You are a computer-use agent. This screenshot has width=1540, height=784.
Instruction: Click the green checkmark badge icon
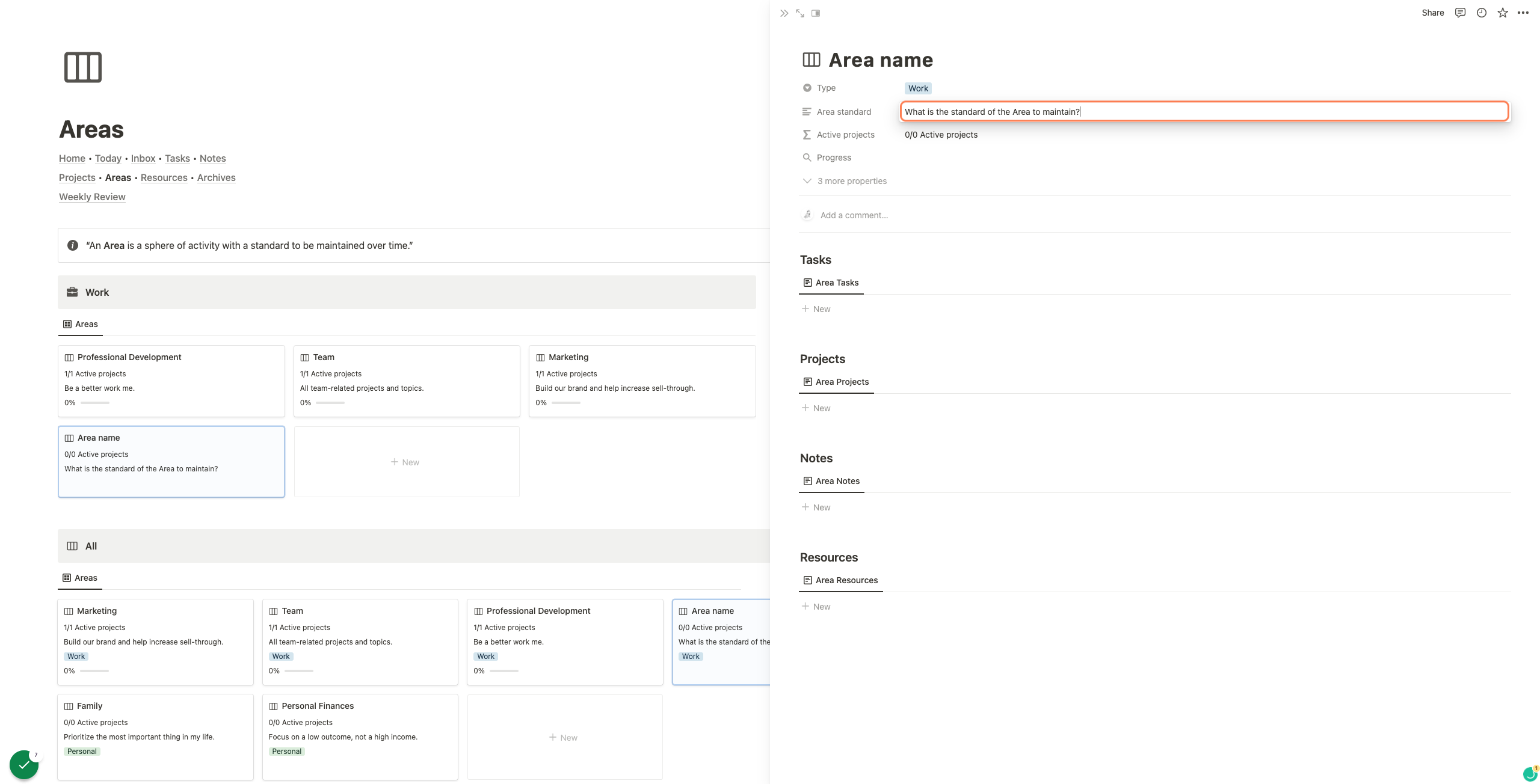[24, 765]
